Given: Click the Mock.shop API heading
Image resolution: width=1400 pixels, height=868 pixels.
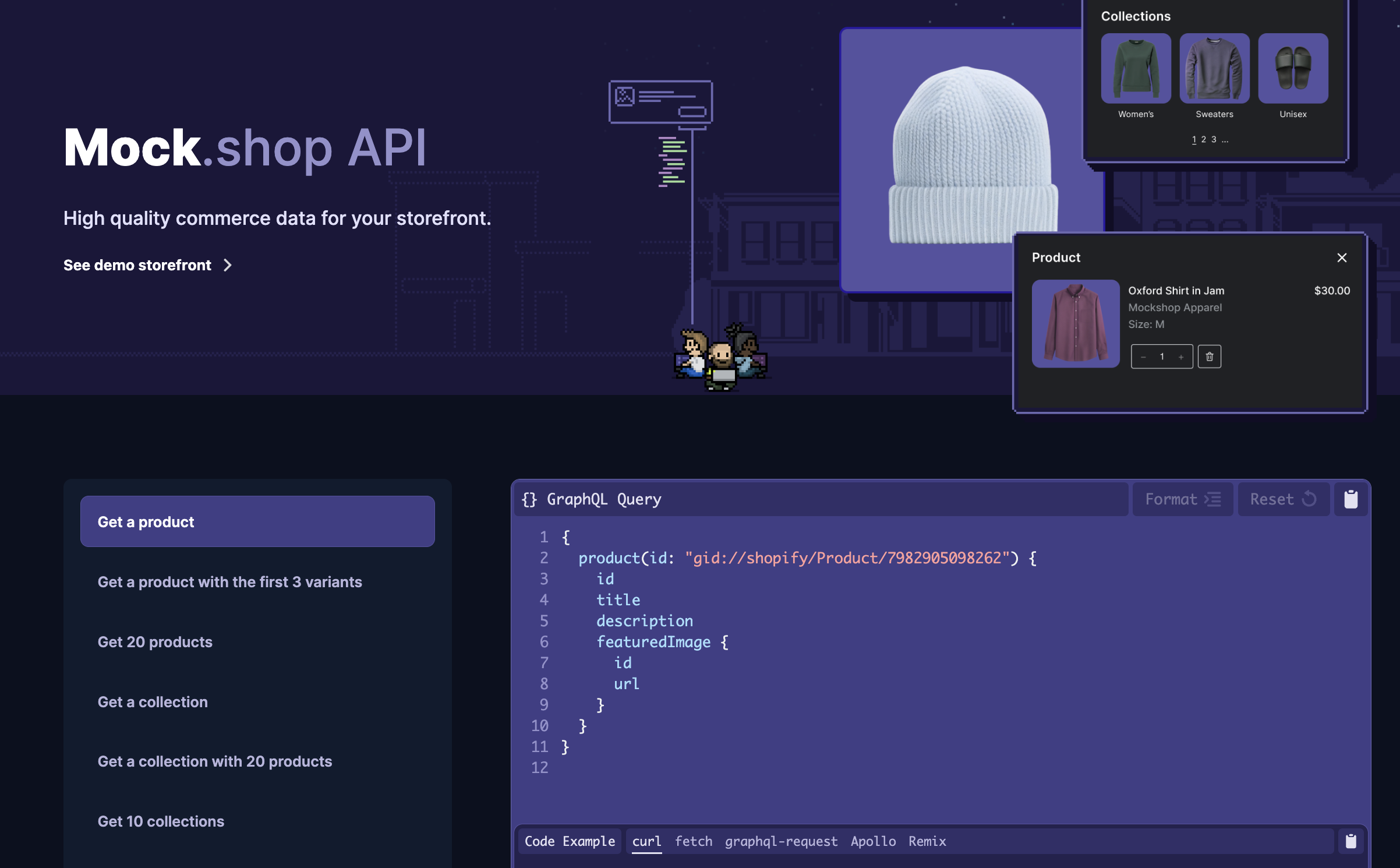Looking at the screenshot, I should point(245,148).
